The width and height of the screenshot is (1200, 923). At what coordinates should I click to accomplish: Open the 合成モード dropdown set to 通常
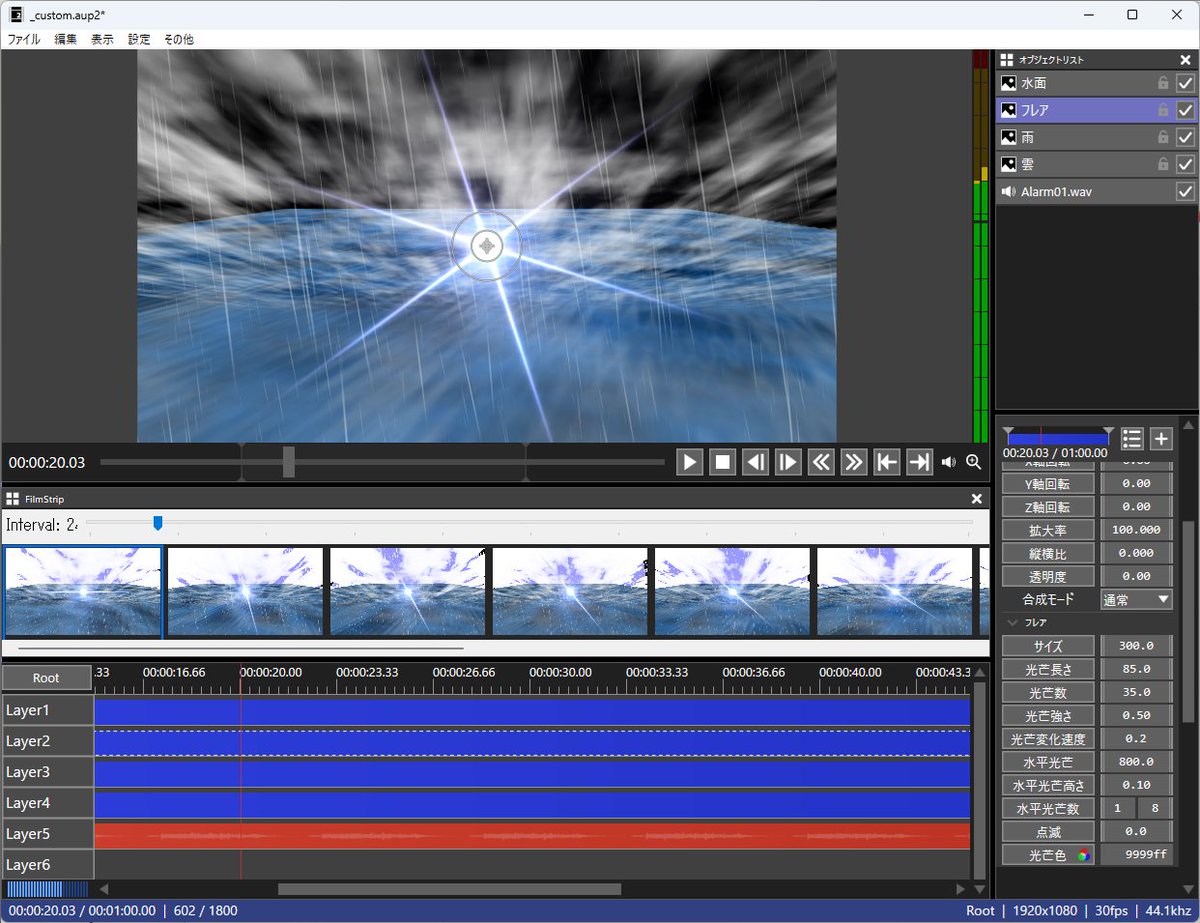[x=1136, y=600]
